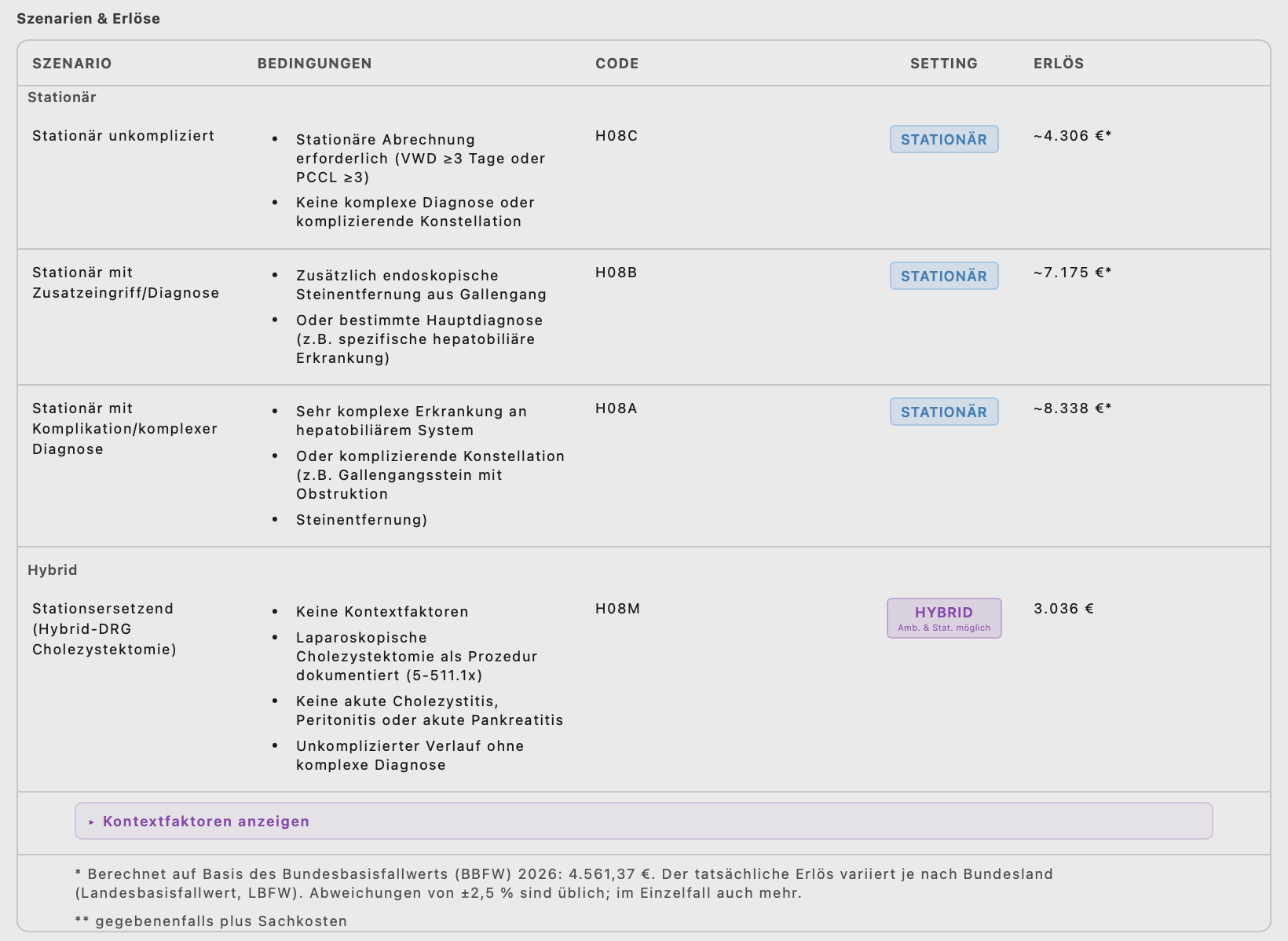The width and height of the screenshot is (1288, 941).
Task: Click the ERLÖS column header
Action: (1058, 64)
